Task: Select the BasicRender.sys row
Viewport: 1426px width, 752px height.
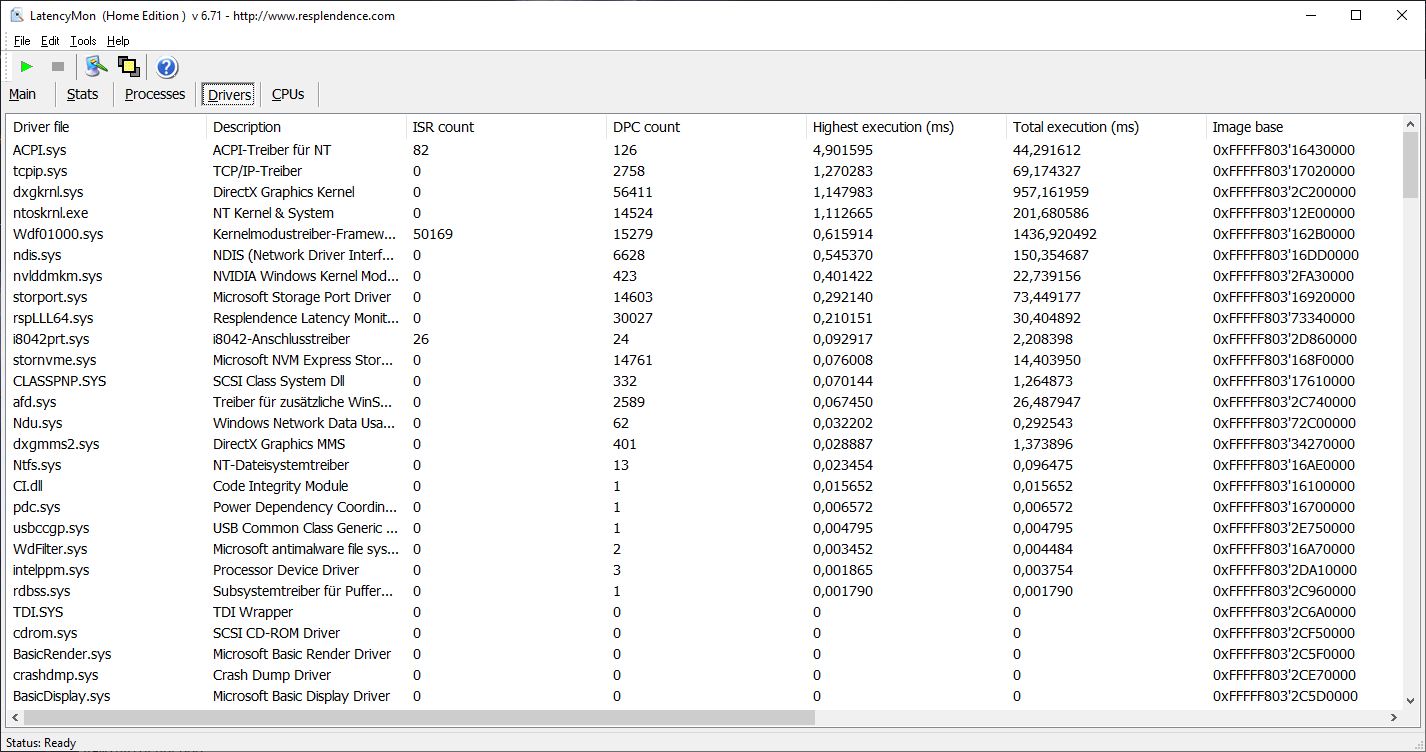Action: pyautogui.click(x=704, y=654)
